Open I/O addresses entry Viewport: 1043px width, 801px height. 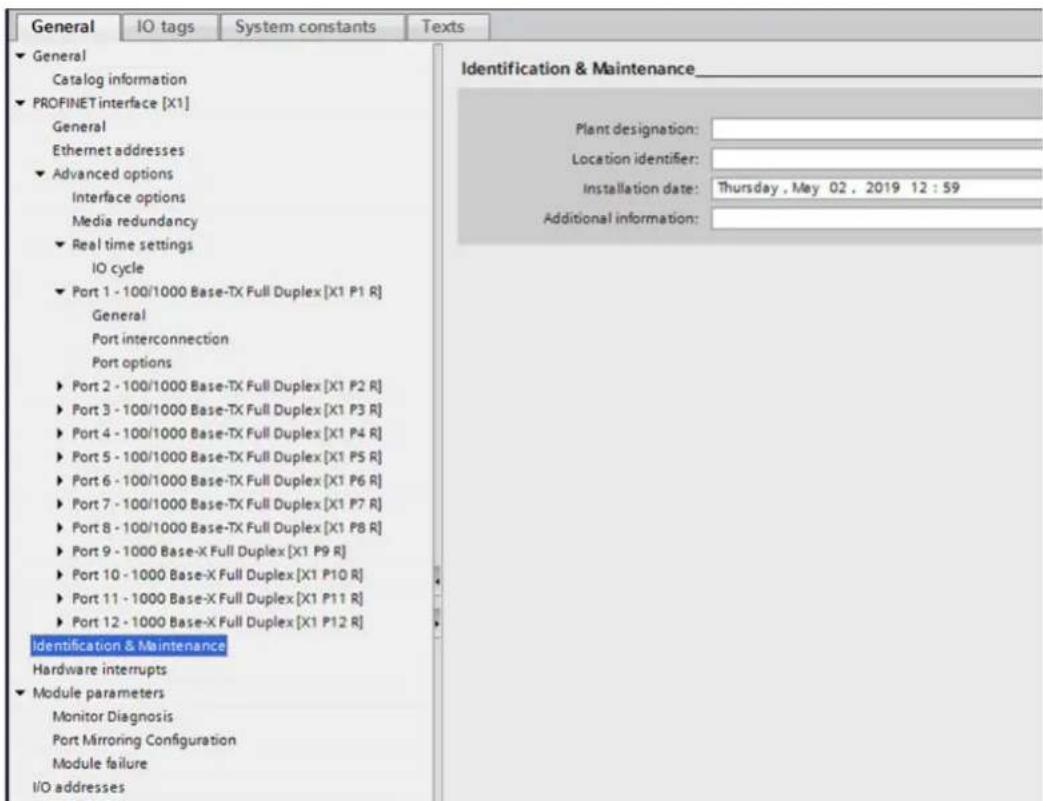pos(78,788)
